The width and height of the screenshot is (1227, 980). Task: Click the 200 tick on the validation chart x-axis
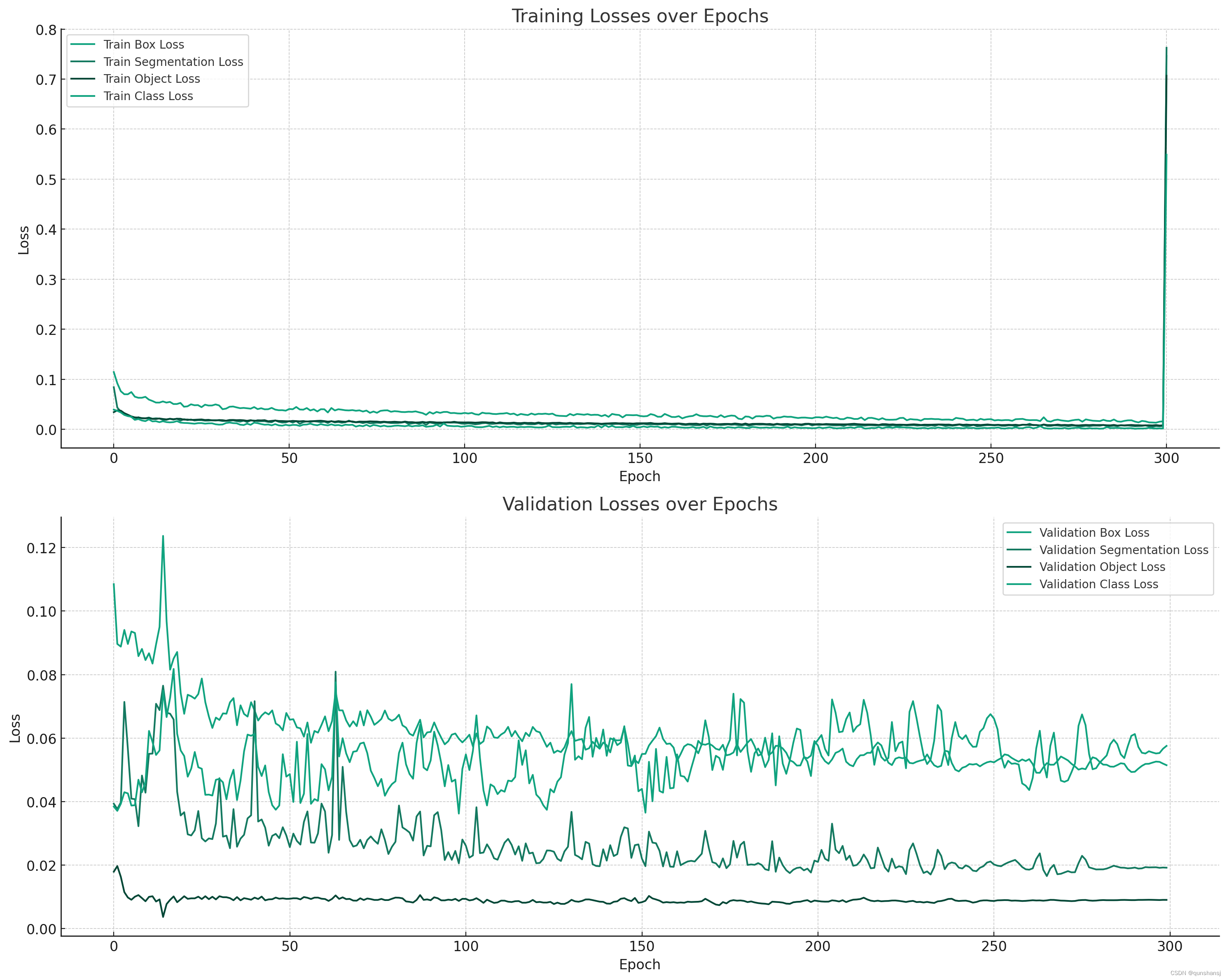click(x=818, y=946)
